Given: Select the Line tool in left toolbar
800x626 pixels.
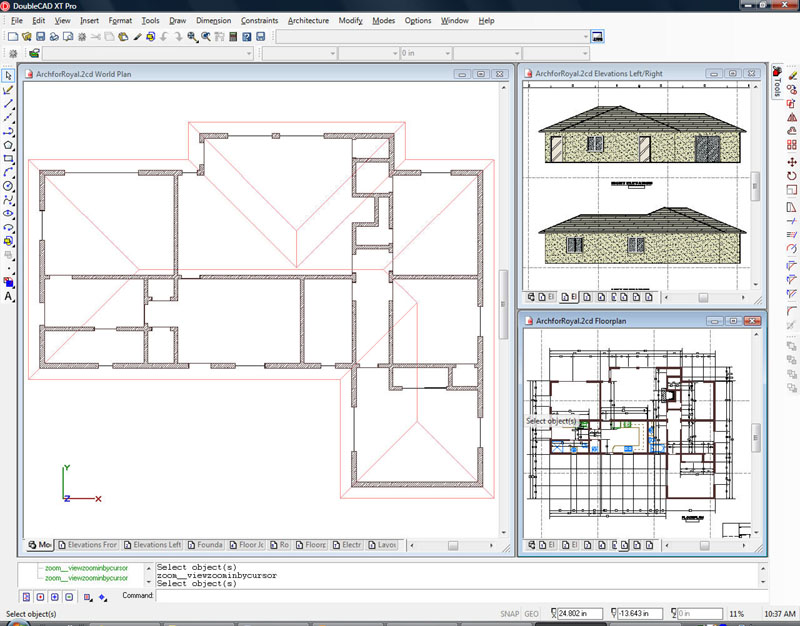Looking at the screenshot, I should (8, 104).
